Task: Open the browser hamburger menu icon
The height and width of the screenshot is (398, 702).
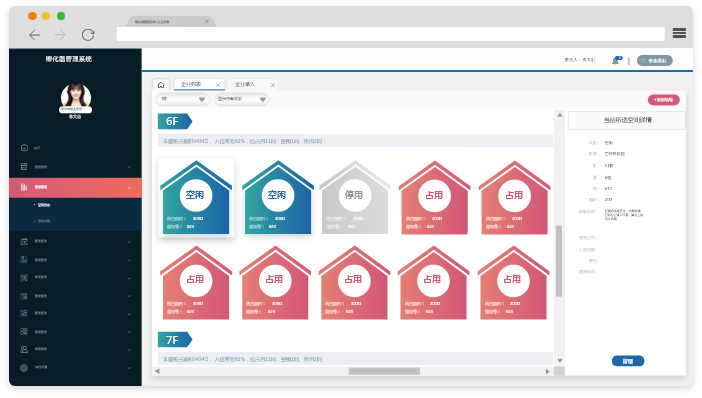Action: (x=679, y=33)
